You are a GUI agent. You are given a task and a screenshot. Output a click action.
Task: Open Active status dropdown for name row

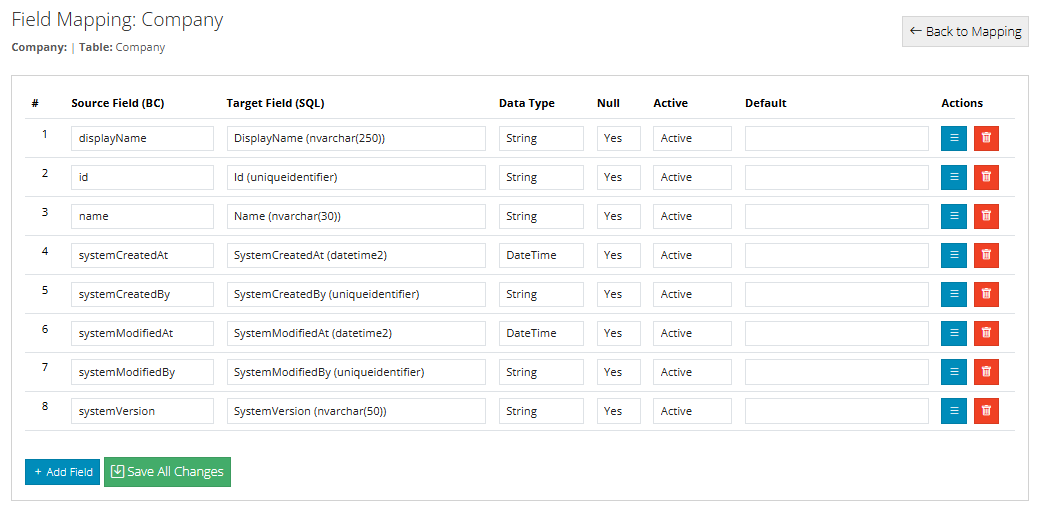coord(692,216)
